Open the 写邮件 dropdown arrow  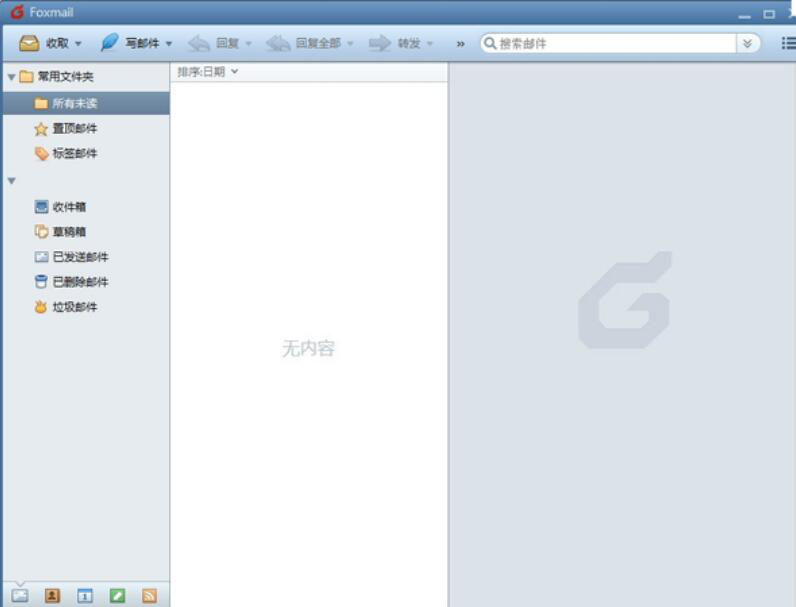pos(169,44)
